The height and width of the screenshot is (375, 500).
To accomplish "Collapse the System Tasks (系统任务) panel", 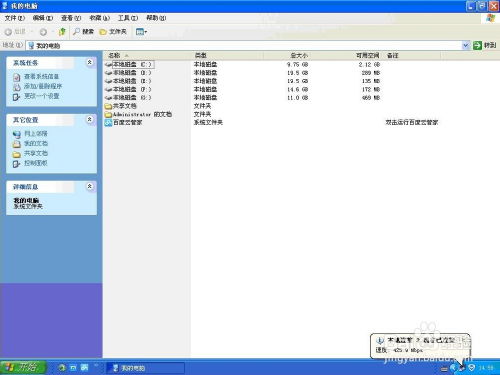I will [x=89, y=62].
